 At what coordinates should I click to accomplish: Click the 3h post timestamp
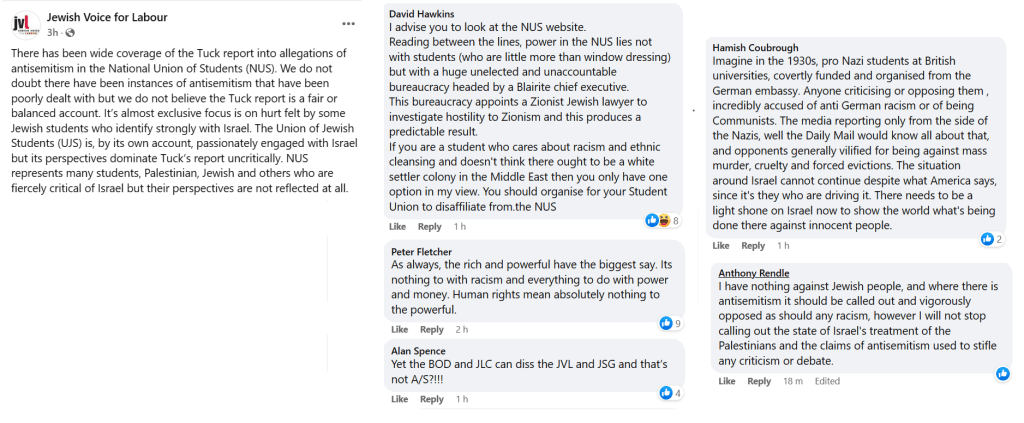[x=53, y=32]
